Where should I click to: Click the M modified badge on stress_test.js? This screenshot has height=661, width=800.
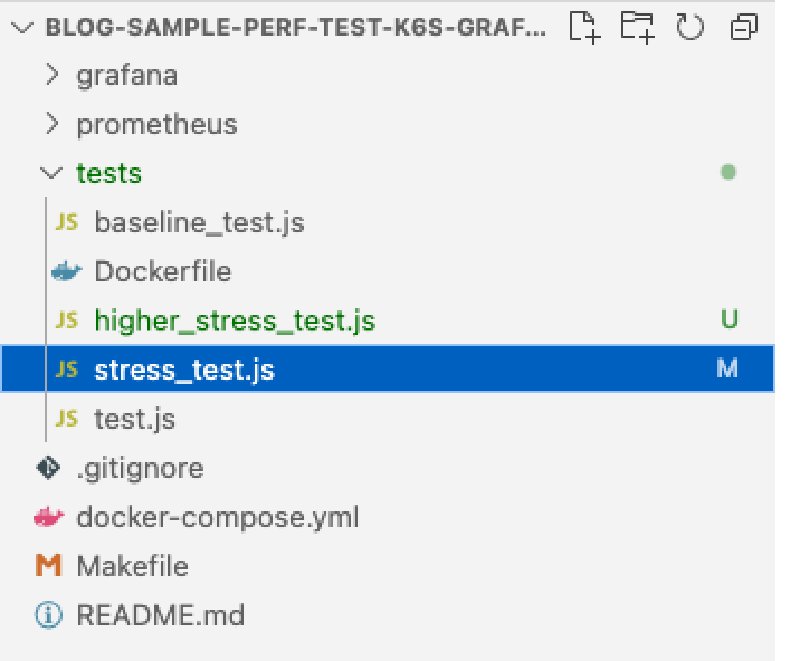point(727,368)
